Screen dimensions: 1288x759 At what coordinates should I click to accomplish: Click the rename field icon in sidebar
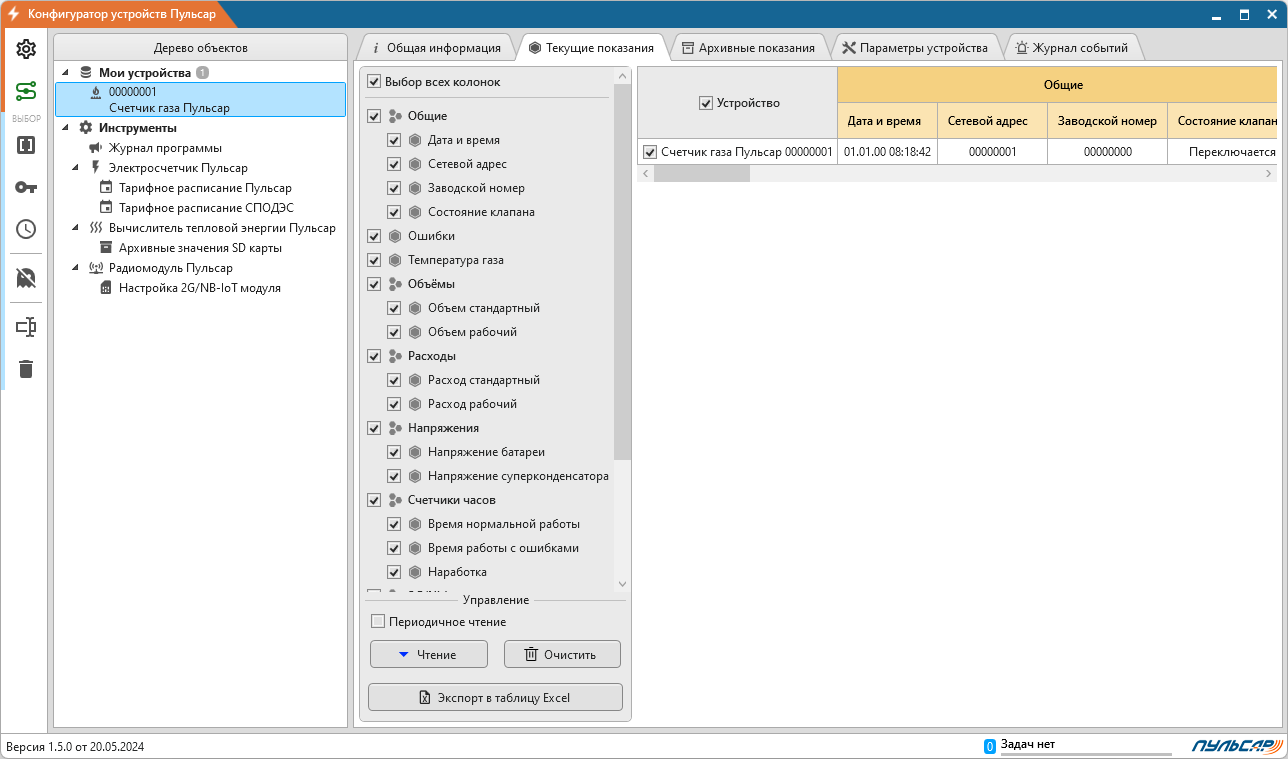[x=26, y=327]
